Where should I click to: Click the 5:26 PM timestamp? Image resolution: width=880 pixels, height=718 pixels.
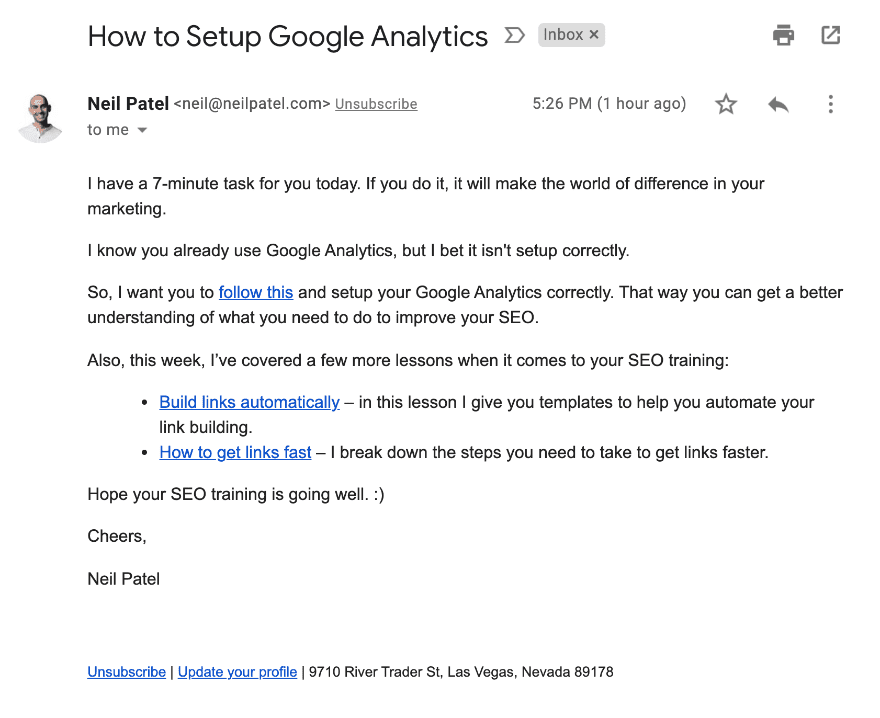(609, 104)
